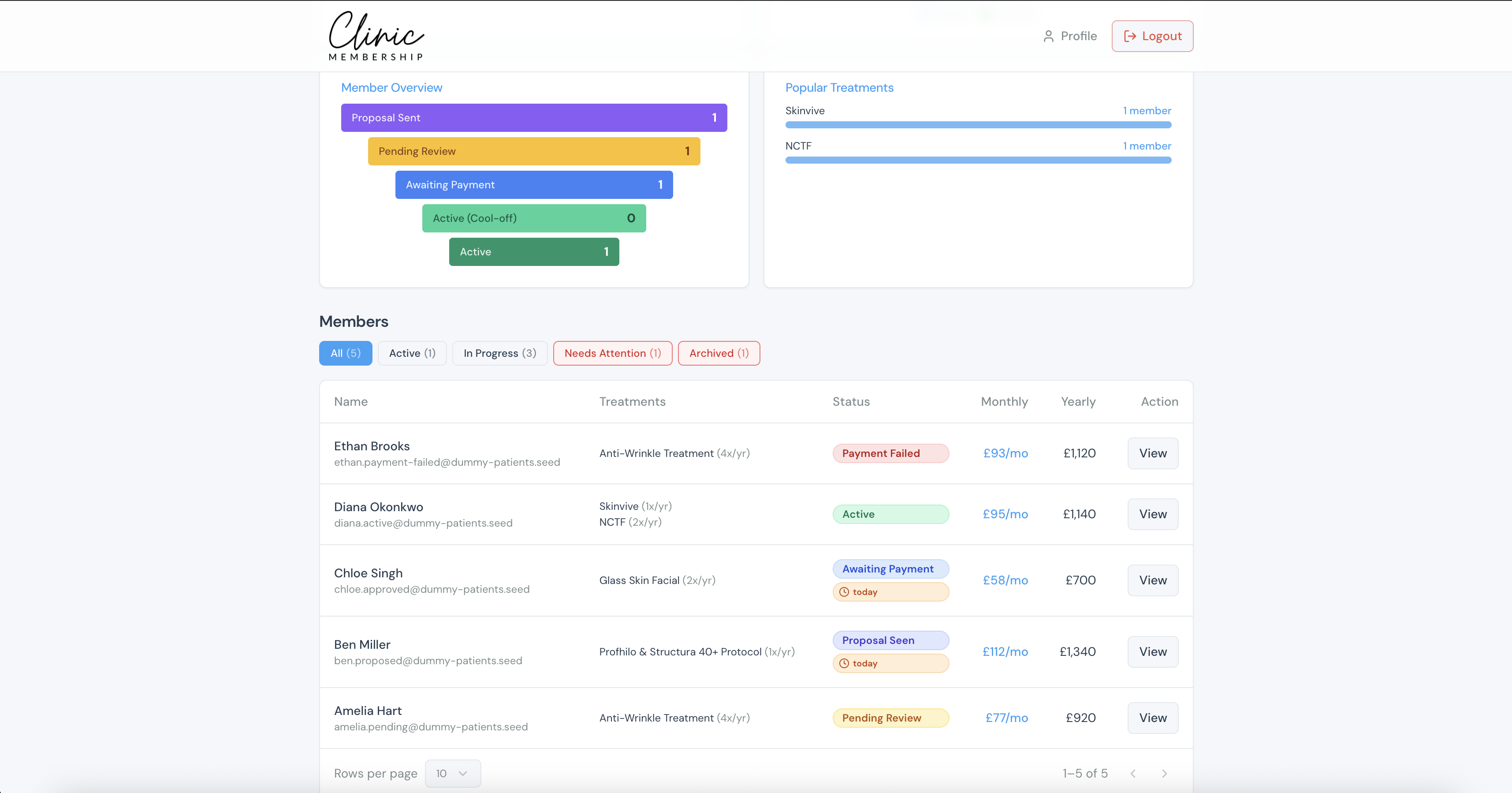The width and height of the screenshot is (1512, 793).
Task: Click the Clinic Membership logo
Action: pos(376,36)
